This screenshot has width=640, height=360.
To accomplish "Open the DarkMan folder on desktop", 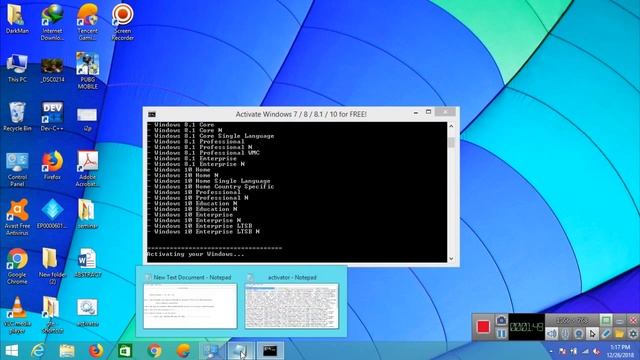I will [x=17, y=19].
